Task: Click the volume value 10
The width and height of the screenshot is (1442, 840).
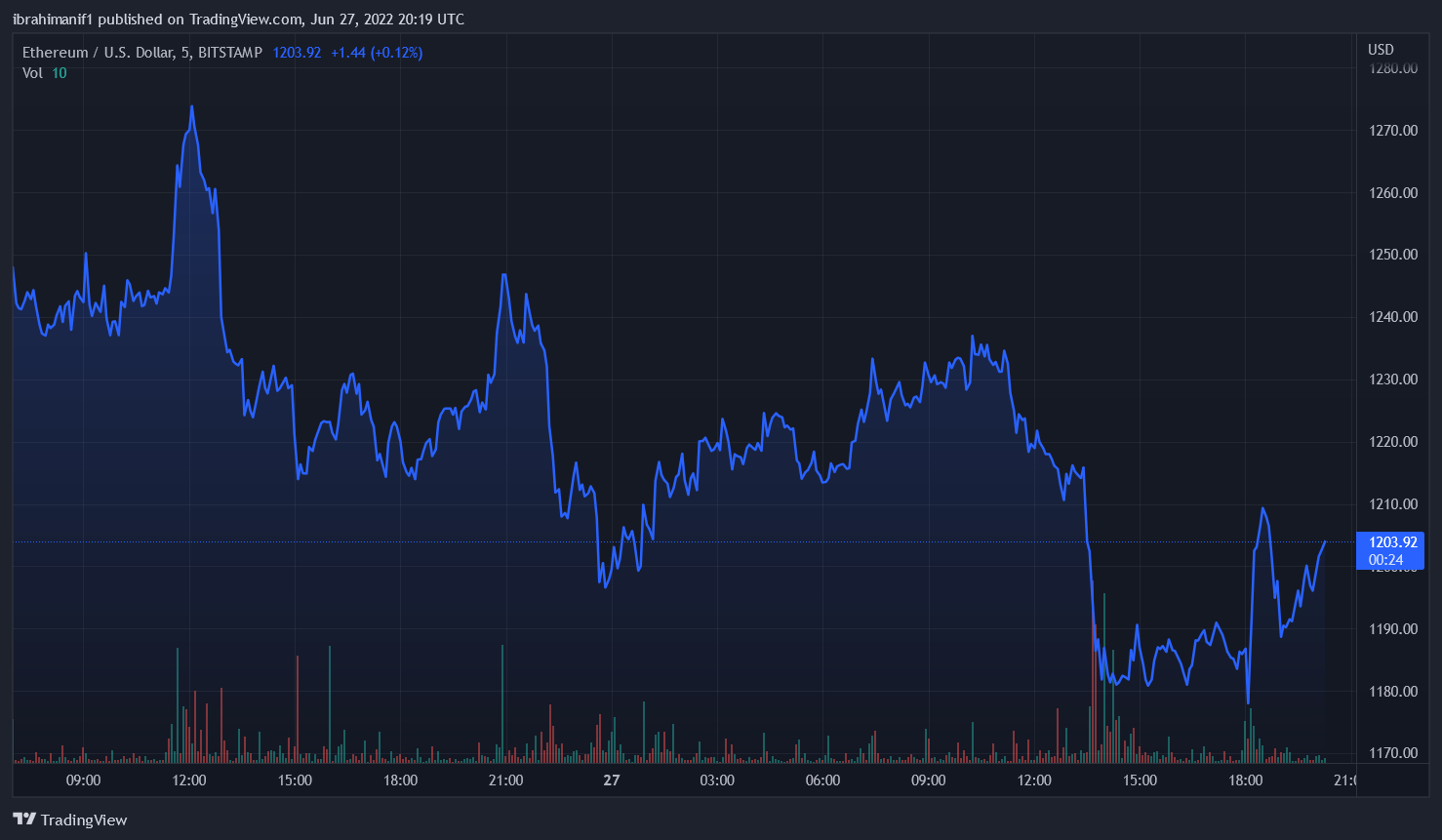Action: pos(60,73)
